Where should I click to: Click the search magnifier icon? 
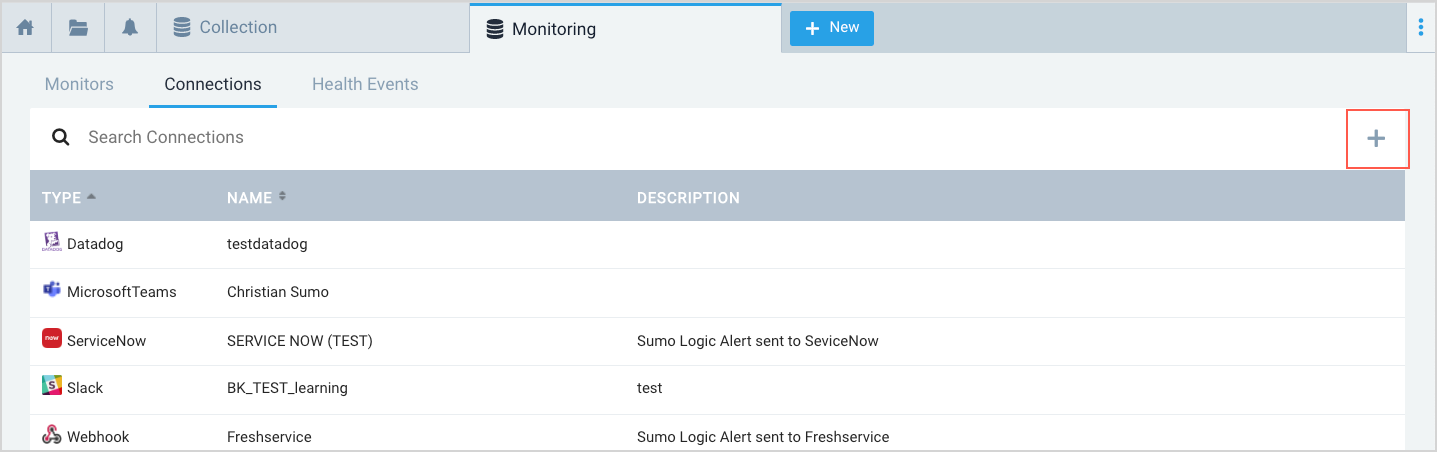click(61, 138)
